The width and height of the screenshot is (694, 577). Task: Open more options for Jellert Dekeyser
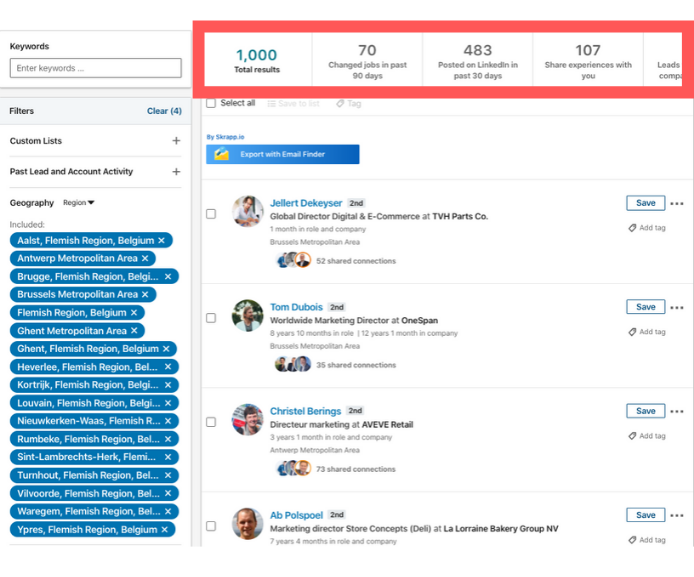[677, 204]
